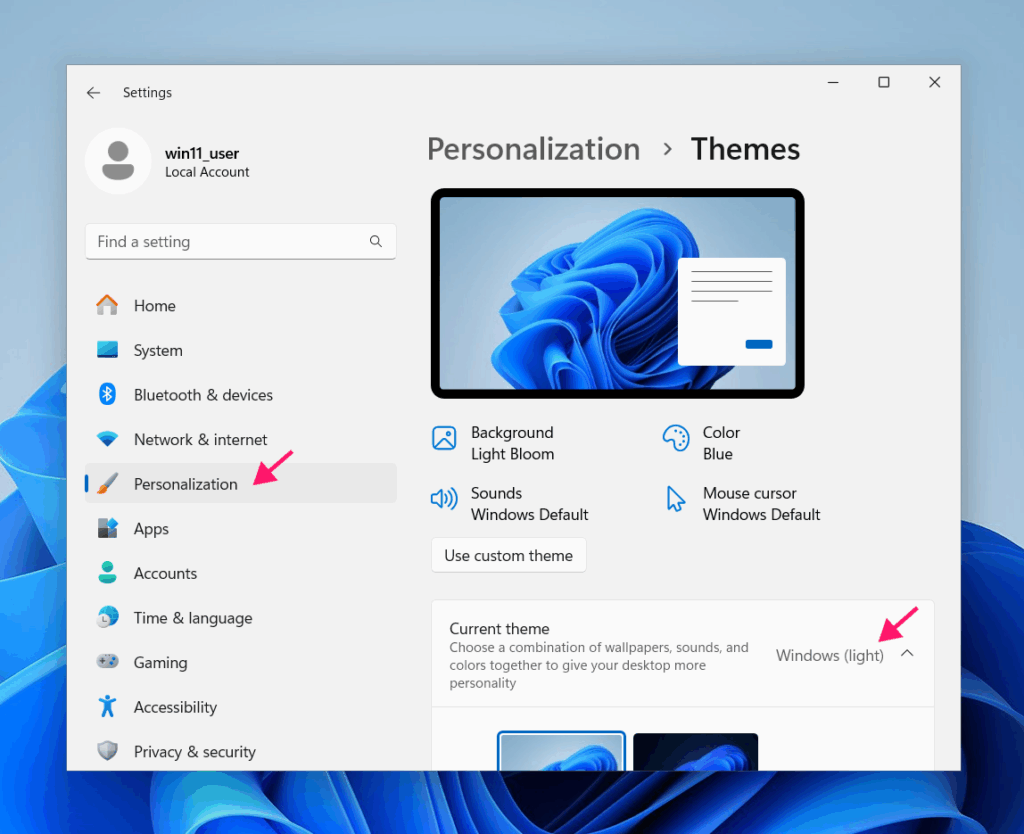Open Home settings page
This screenshot has height=834, width=1024.
240,305
